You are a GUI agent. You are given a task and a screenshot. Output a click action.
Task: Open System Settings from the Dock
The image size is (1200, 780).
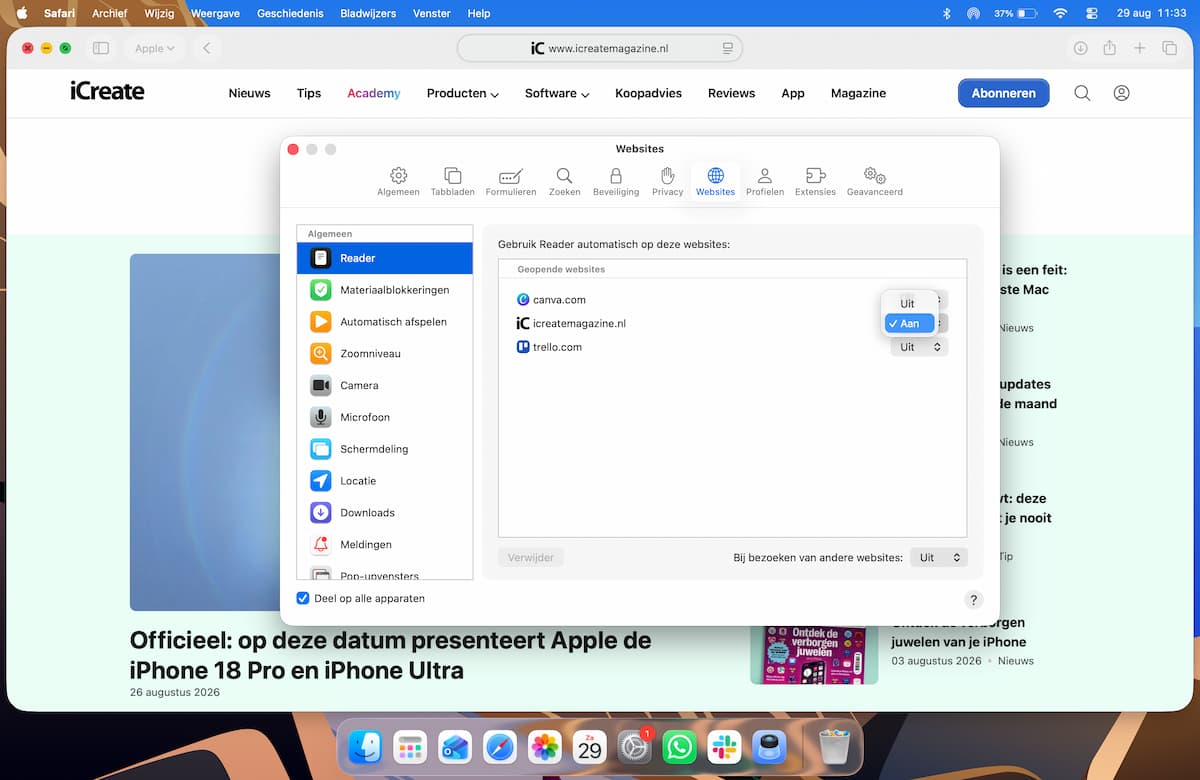[x=634, y=747]
